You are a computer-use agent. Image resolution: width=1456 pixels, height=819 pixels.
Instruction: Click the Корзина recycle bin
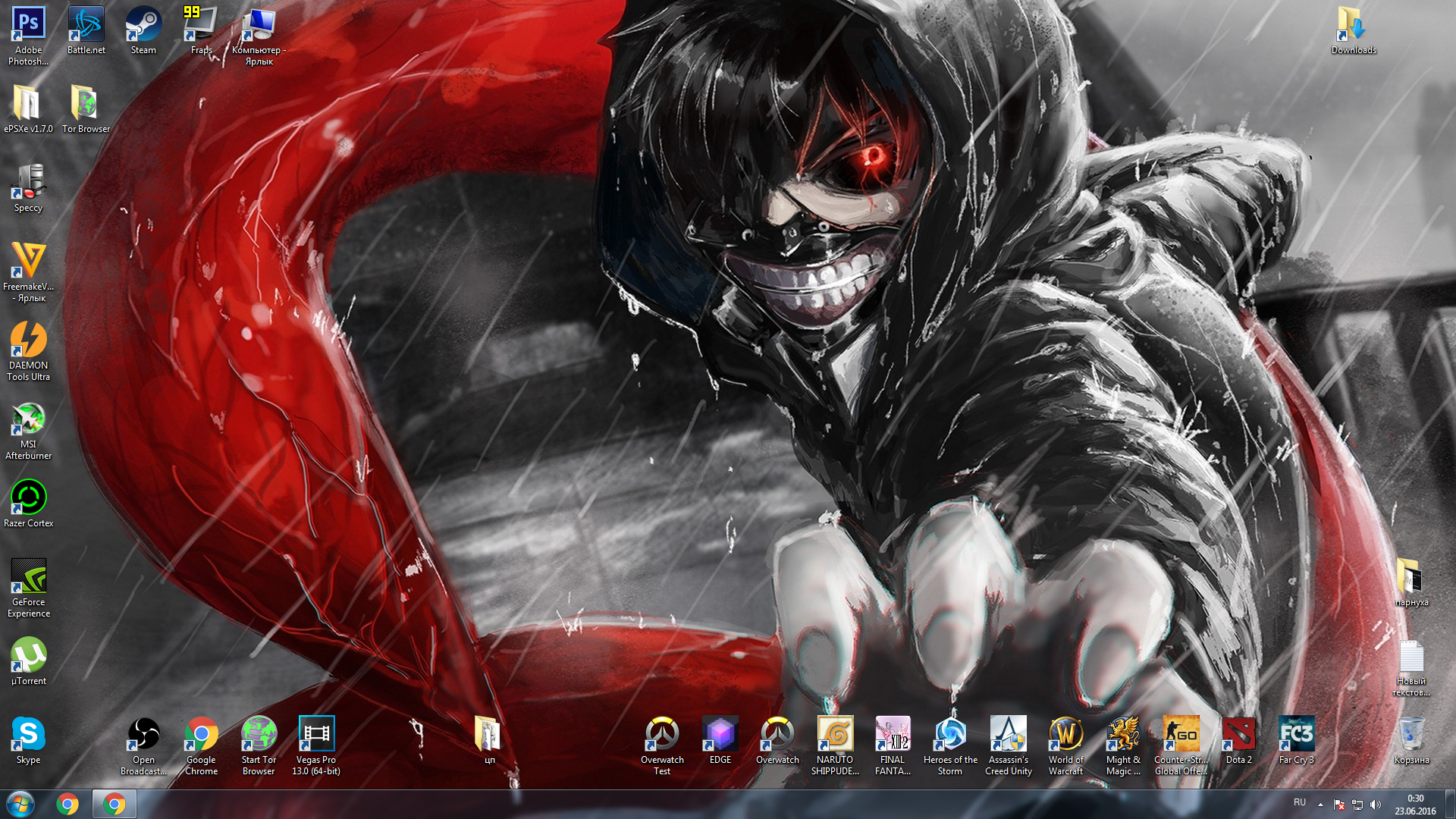coord(1411,741)
